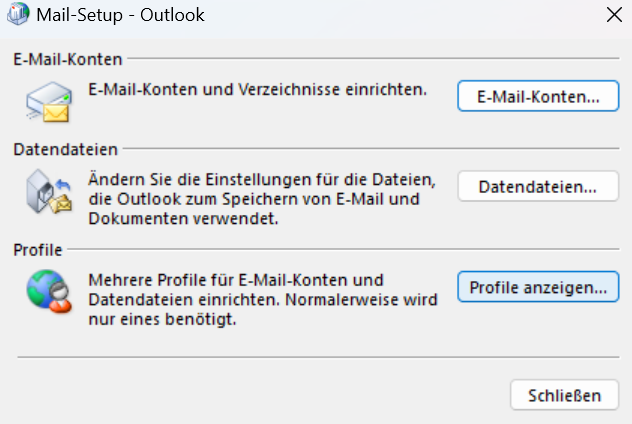Open the Datendateien... button
This screenshot has width=632, height=424.
538,186
